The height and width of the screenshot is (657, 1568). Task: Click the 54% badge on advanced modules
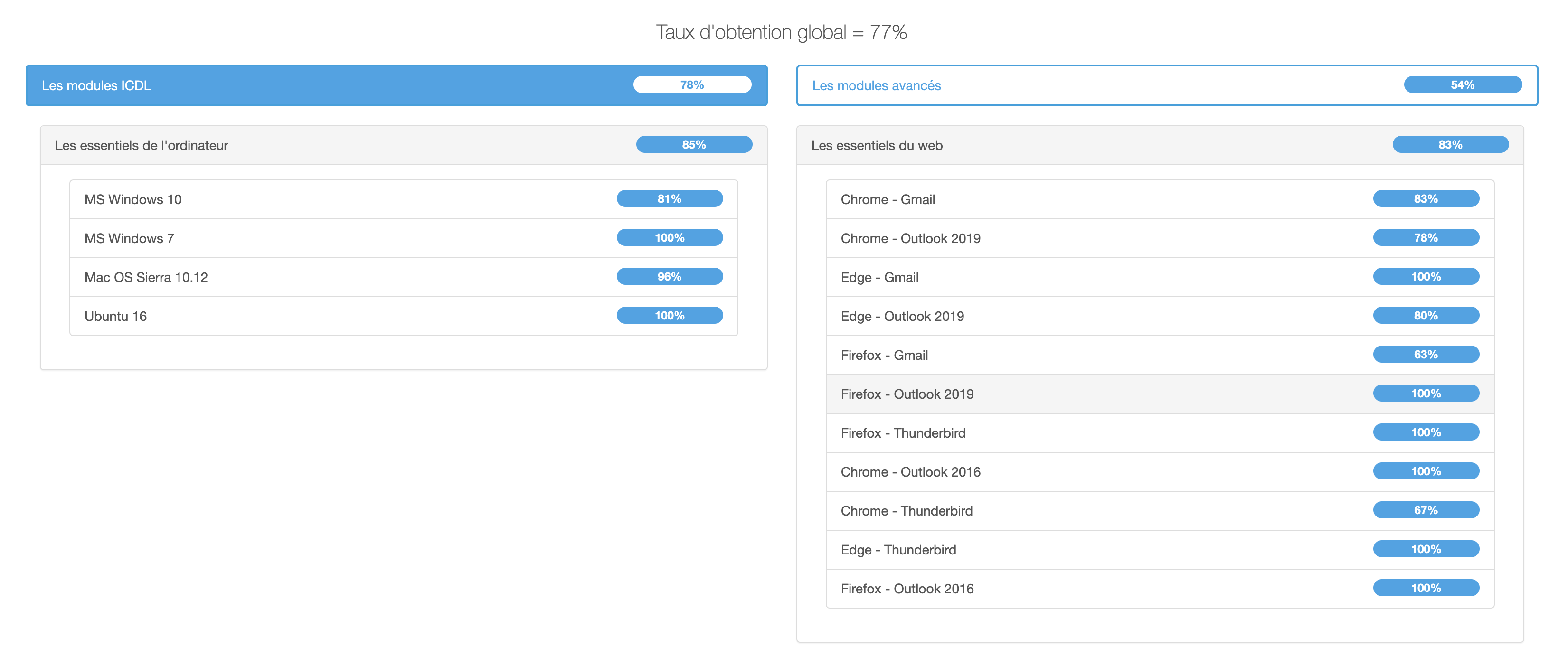1462,85
